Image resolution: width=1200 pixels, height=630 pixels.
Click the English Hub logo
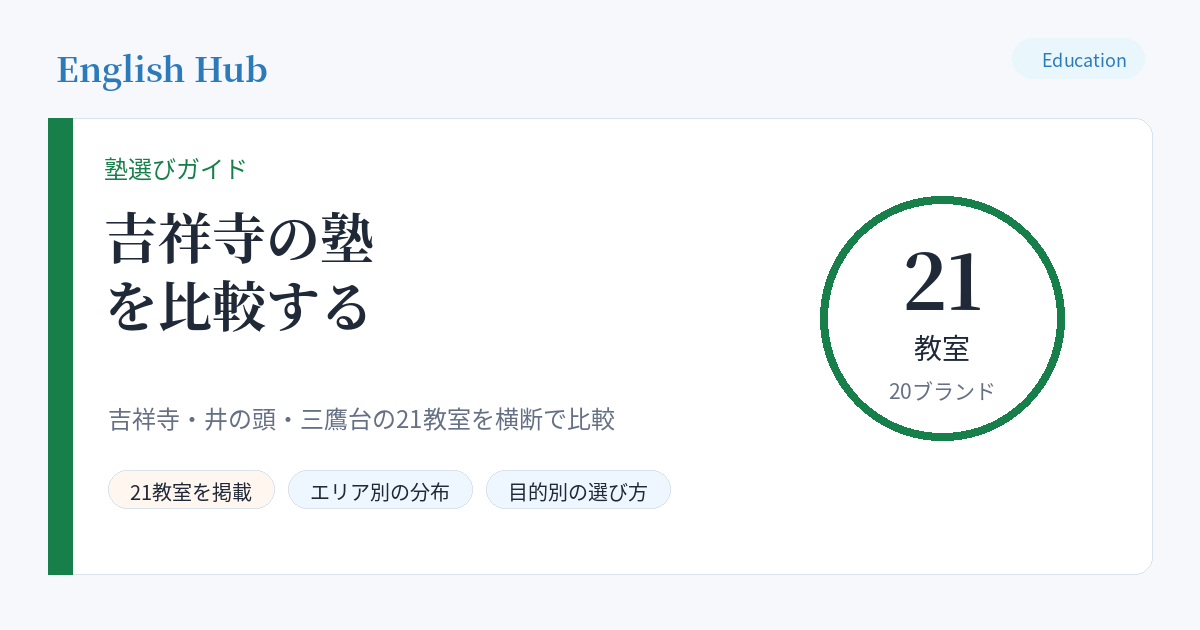click(x=162, y=70)
